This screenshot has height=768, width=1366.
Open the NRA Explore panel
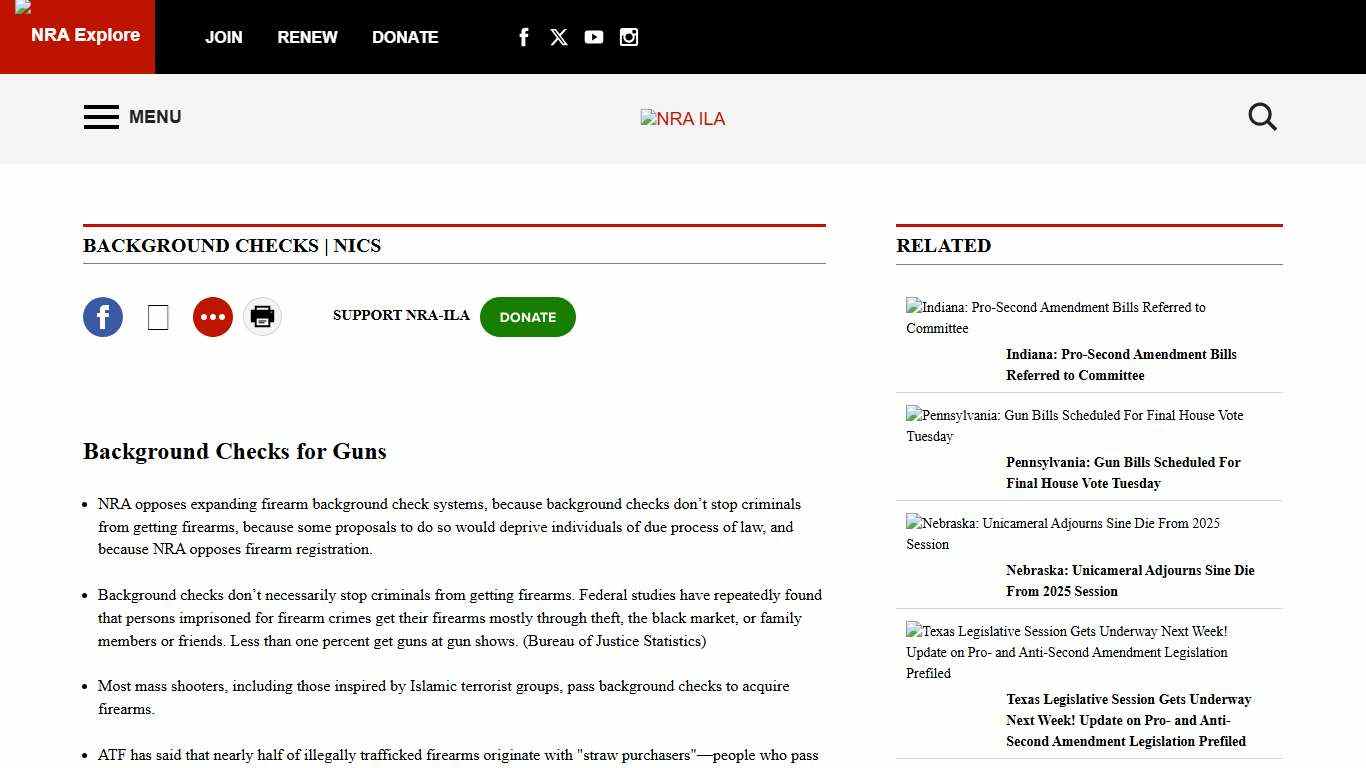78,36
